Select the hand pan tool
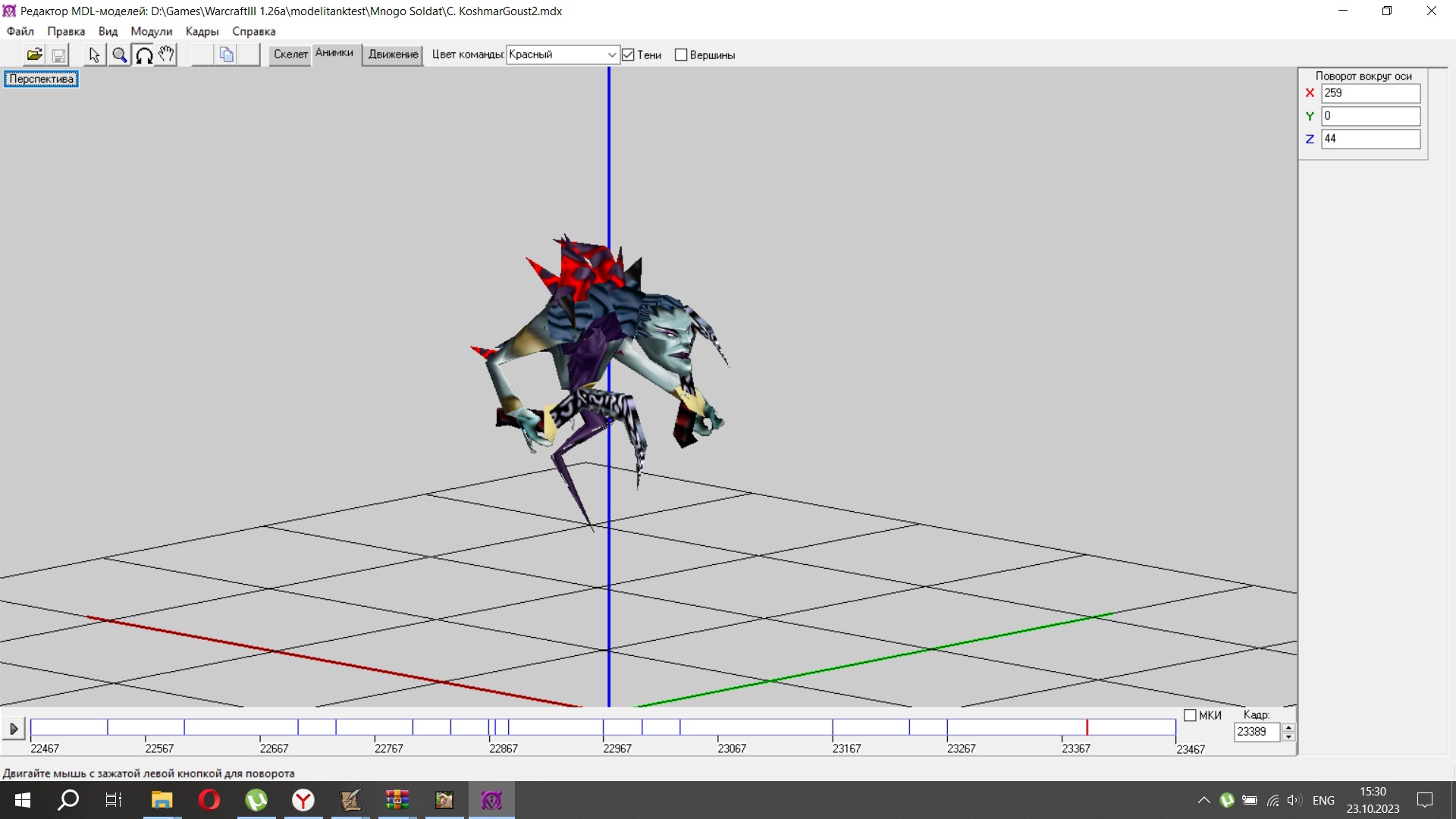 [x=166, y=55]
